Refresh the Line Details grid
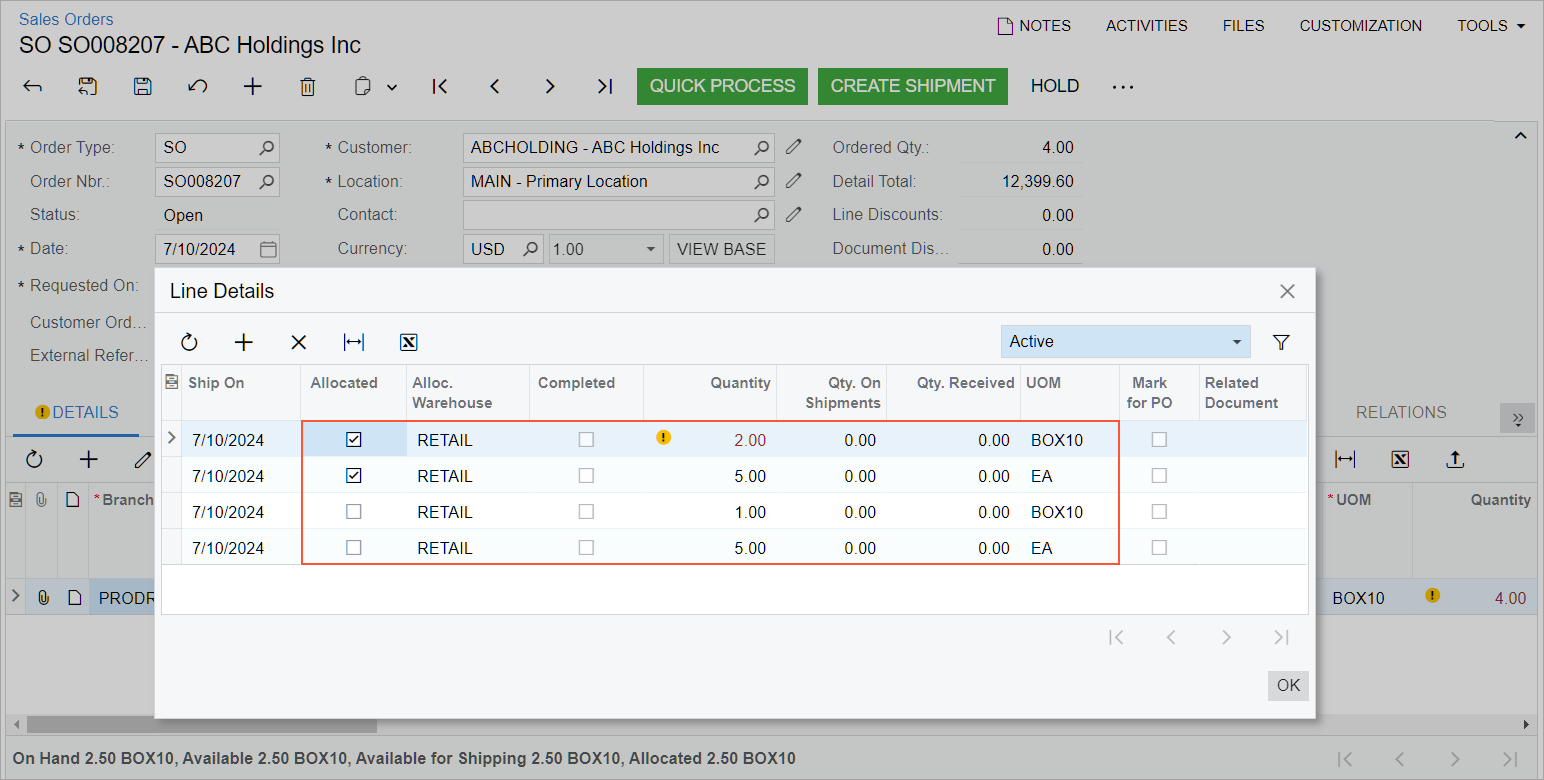Screen dimensions: 1544x780 click(x=189, y=342)
